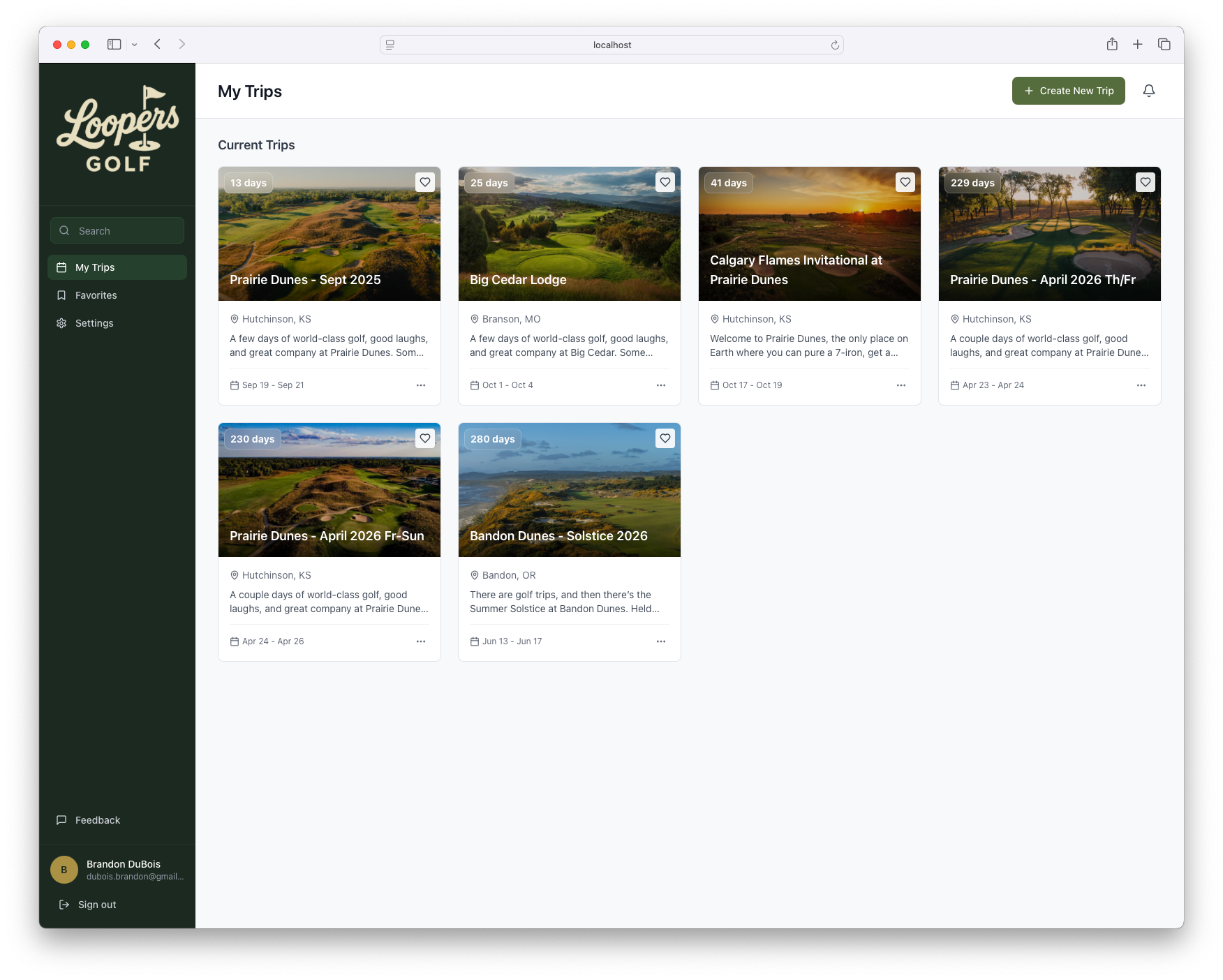Go to Favorites in the sidebar
Image resolution: width=1223 pixels, height=980 pixels.
pos(96,295)
